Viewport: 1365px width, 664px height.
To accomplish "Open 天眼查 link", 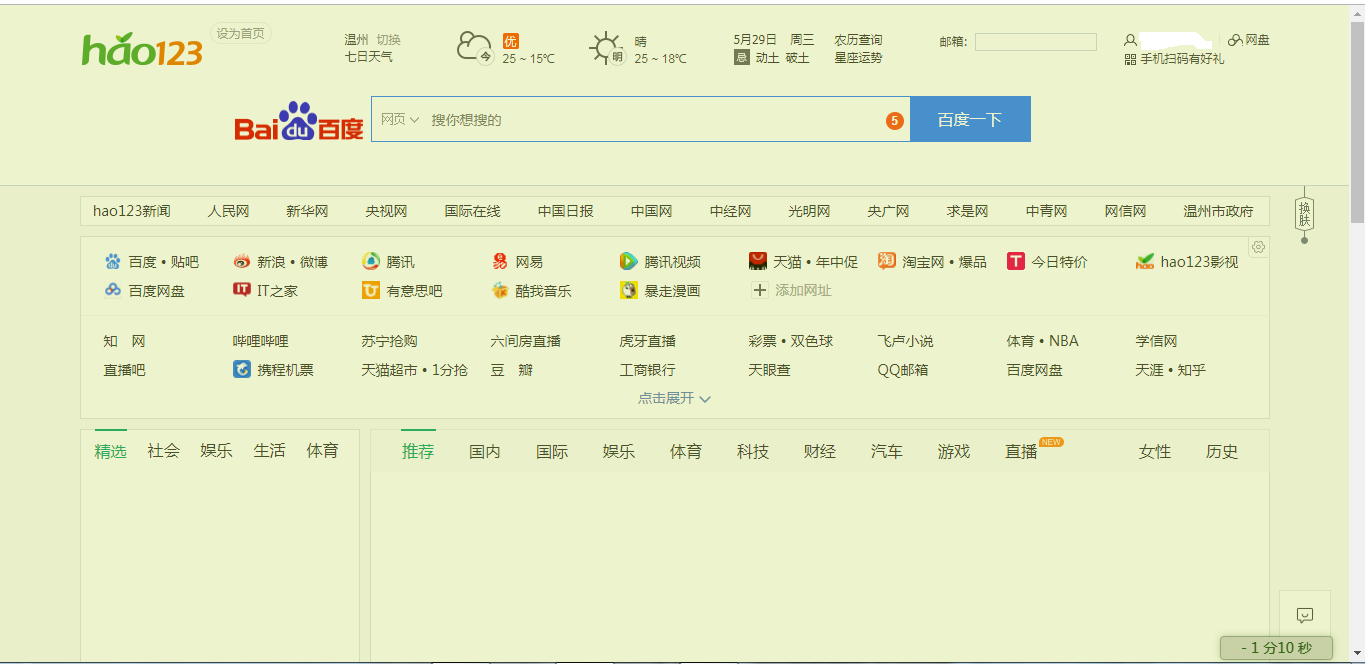I will click(769, 370).
